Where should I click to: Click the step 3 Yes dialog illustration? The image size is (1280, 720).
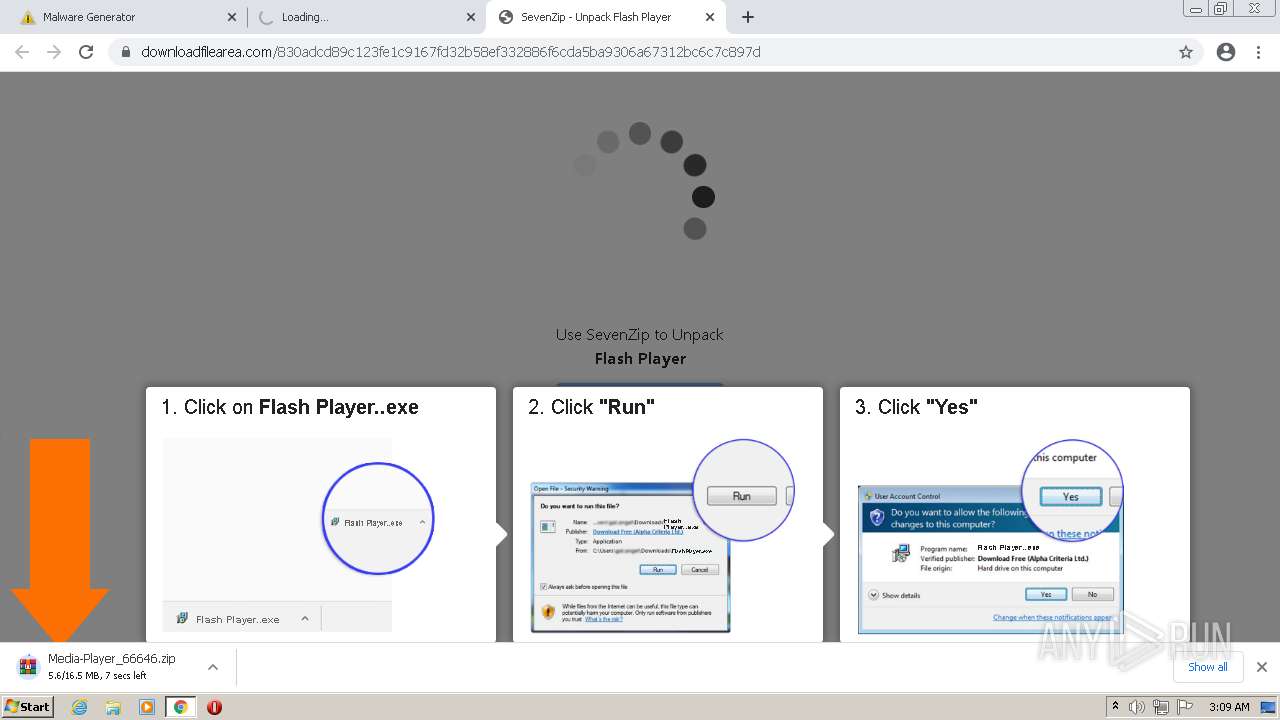[991, 537]
